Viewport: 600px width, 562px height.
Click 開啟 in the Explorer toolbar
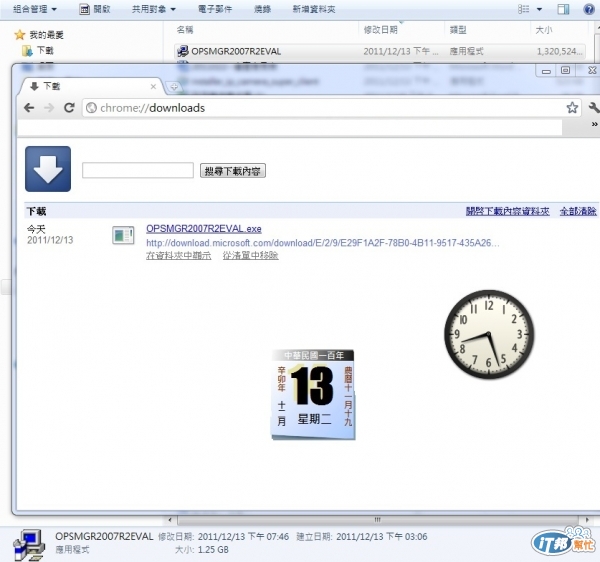pos(95,9)
